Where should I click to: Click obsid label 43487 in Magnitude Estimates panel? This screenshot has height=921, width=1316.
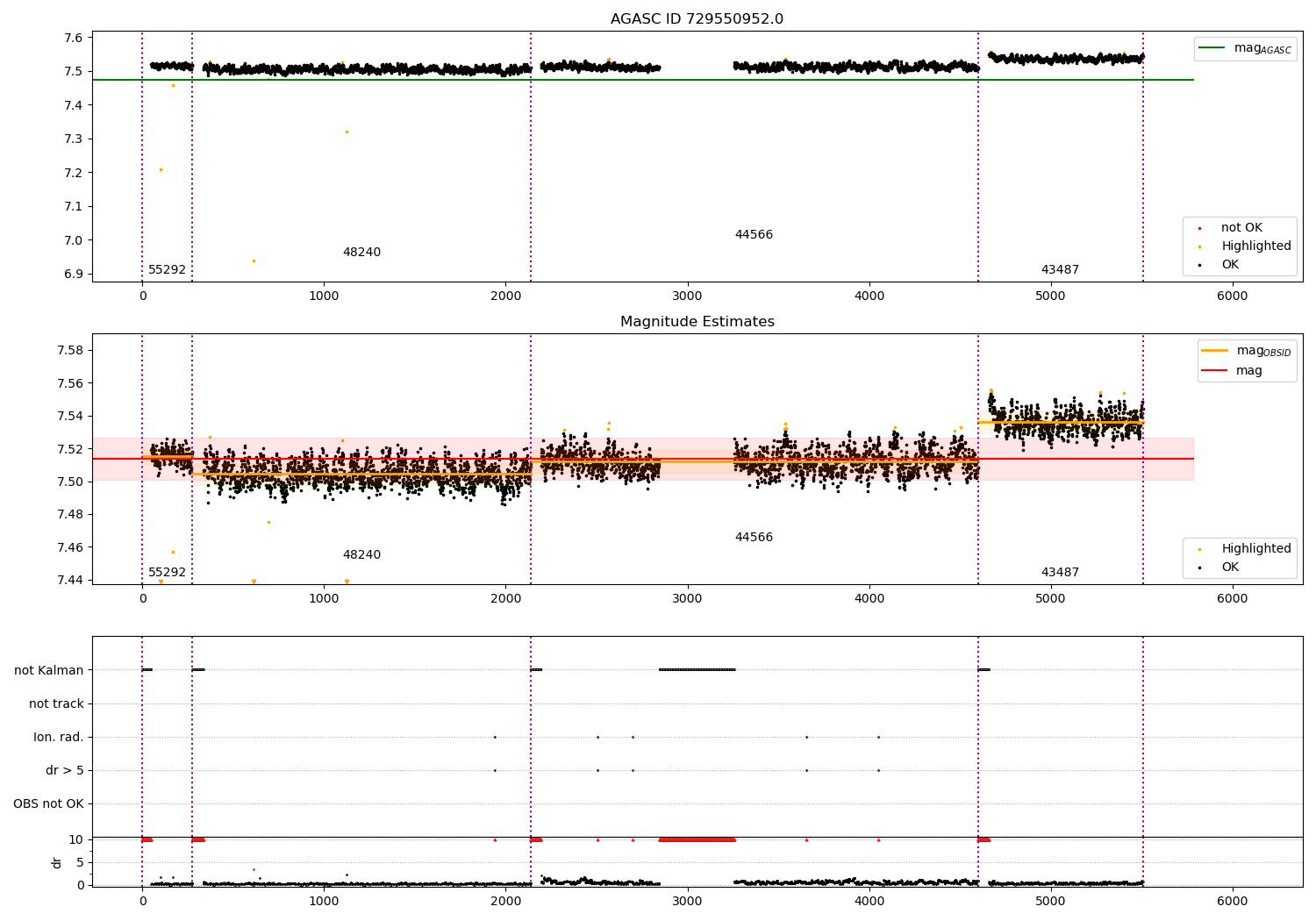tap(1060, 573)
